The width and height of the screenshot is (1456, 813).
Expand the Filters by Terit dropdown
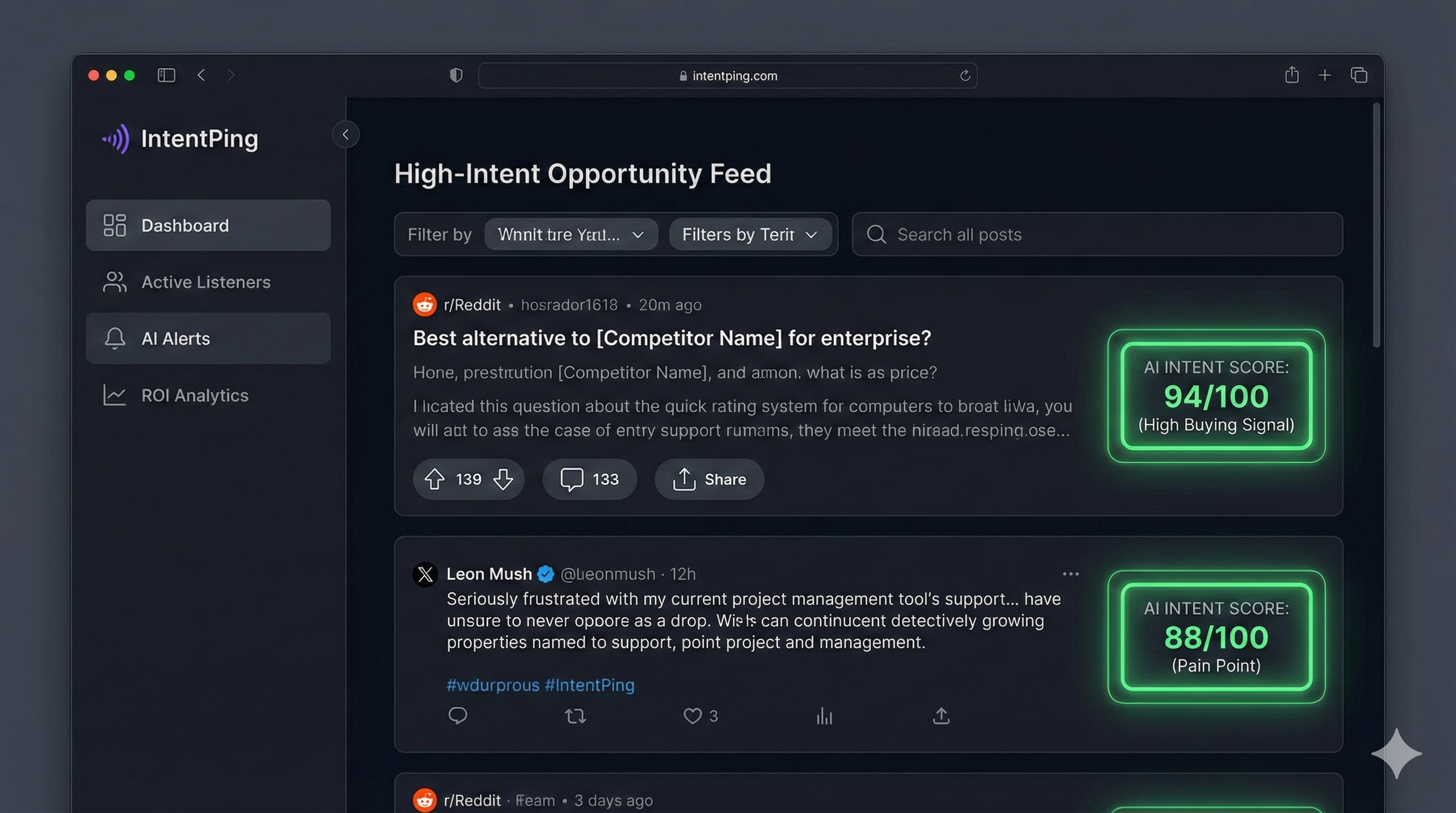click(x=750, y=234)
